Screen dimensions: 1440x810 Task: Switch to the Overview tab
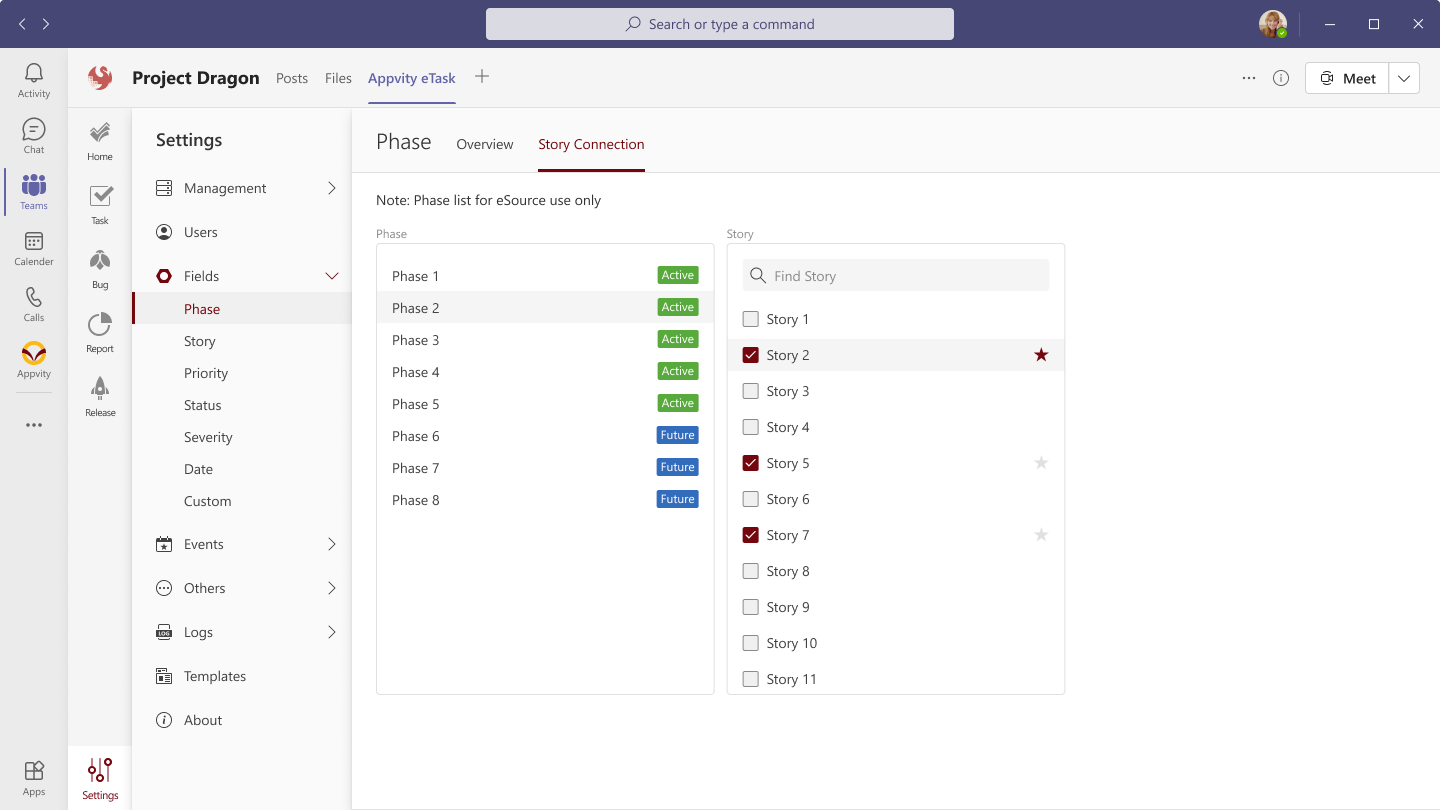pos(485,144)
